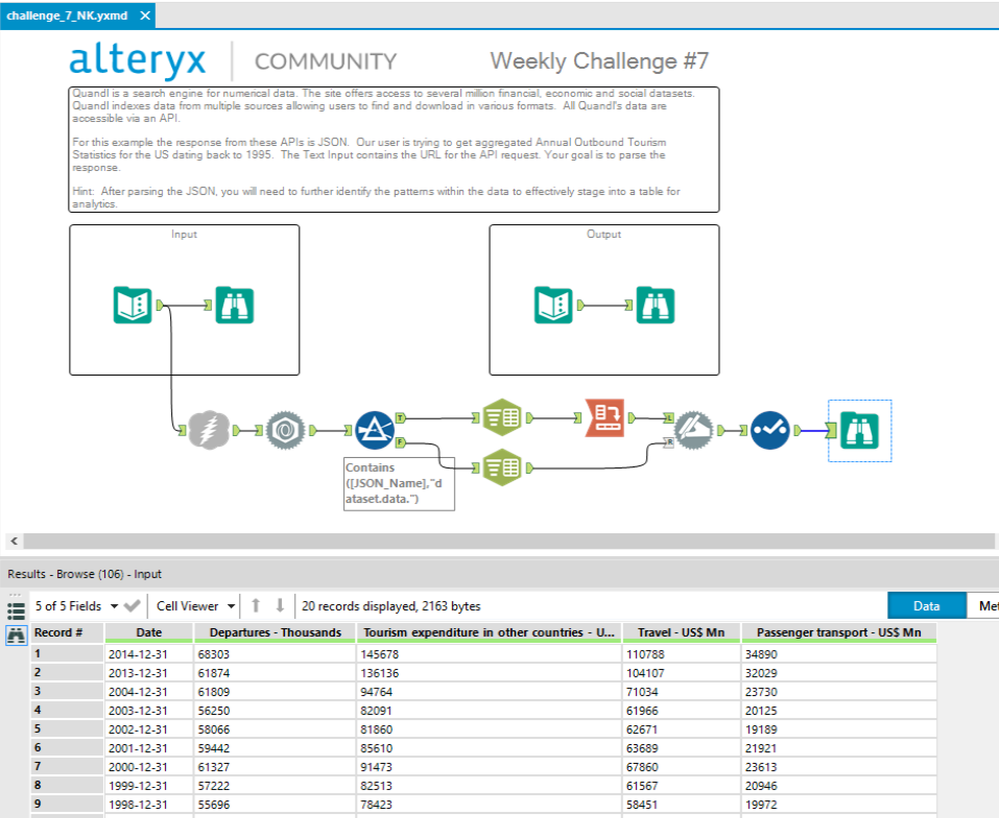Image resolution: width=999 pixels, height=818 pixels.
Task: Click the Data tab in results
Action: 926,606
